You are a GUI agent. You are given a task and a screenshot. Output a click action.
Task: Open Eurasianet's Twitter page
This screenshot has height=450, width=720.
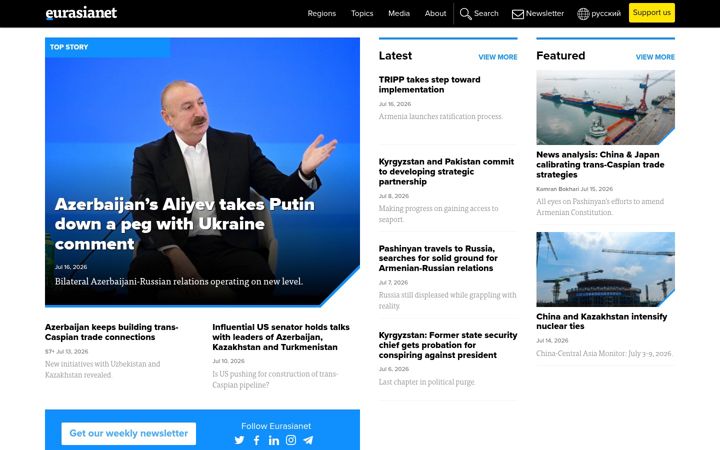tap(239, 440)
